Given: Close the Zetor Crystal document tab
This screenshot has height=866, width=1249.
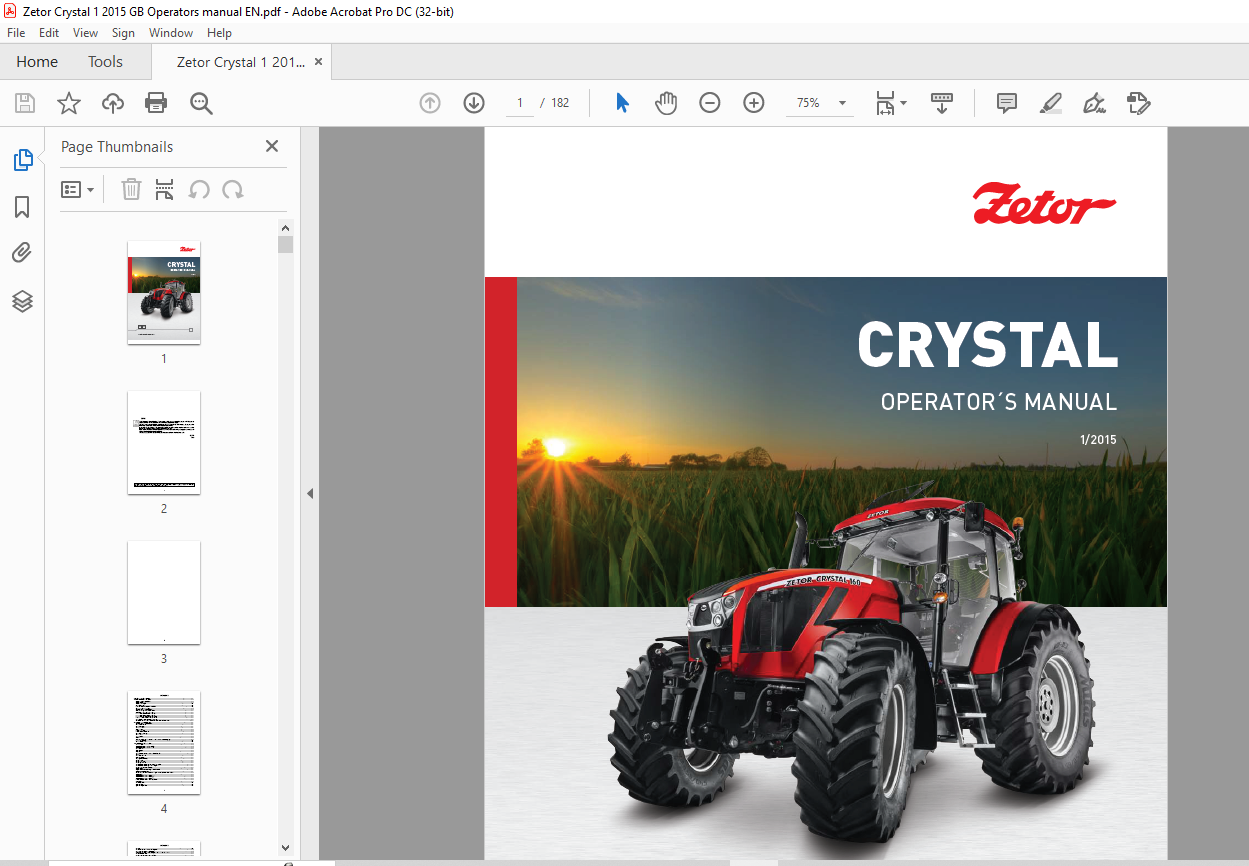Looking at the screenshot, I should [318, 62].
